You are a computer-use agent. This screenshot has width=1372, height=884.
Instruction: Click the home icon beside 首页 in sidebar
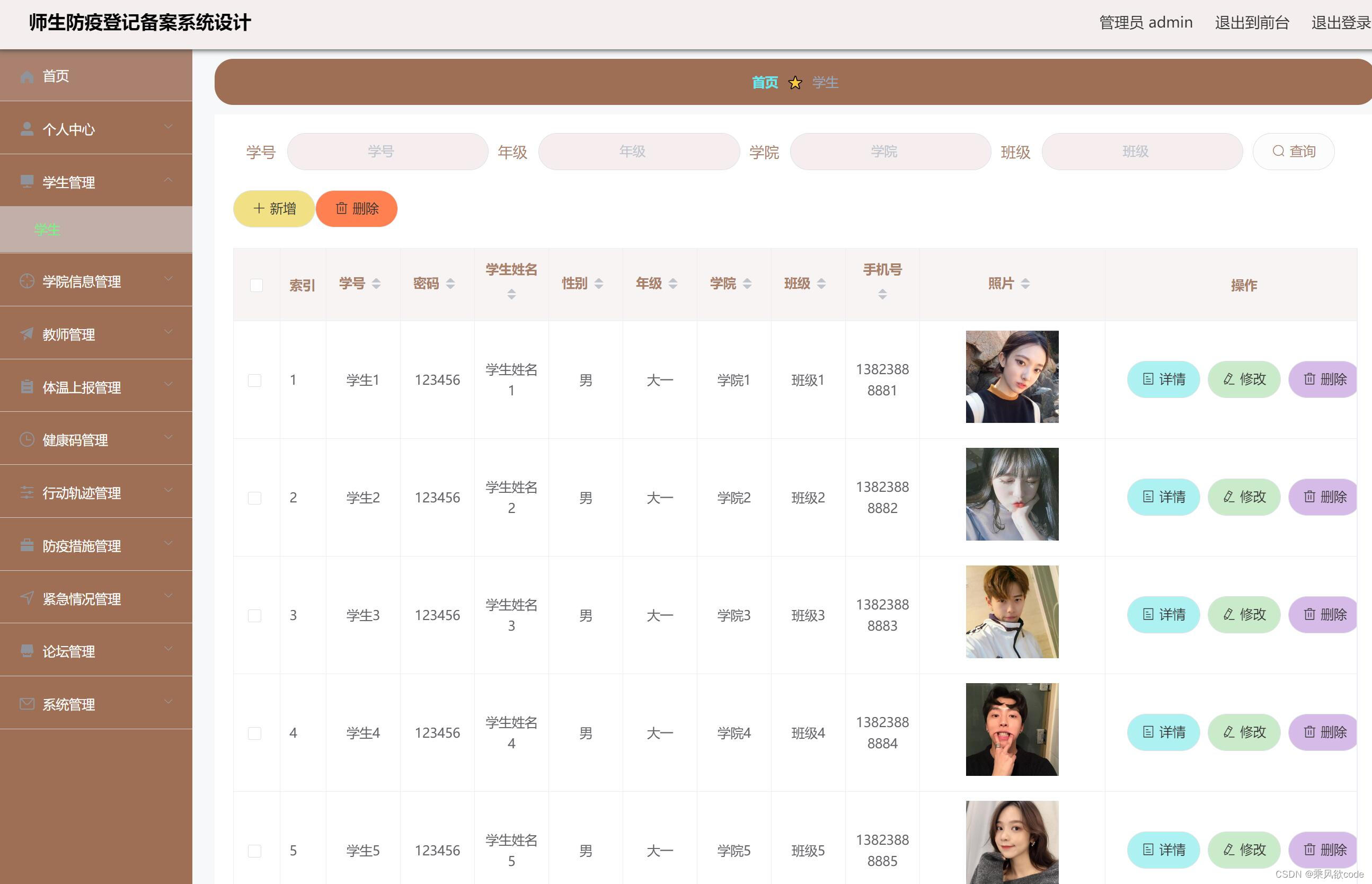point(27,76)
